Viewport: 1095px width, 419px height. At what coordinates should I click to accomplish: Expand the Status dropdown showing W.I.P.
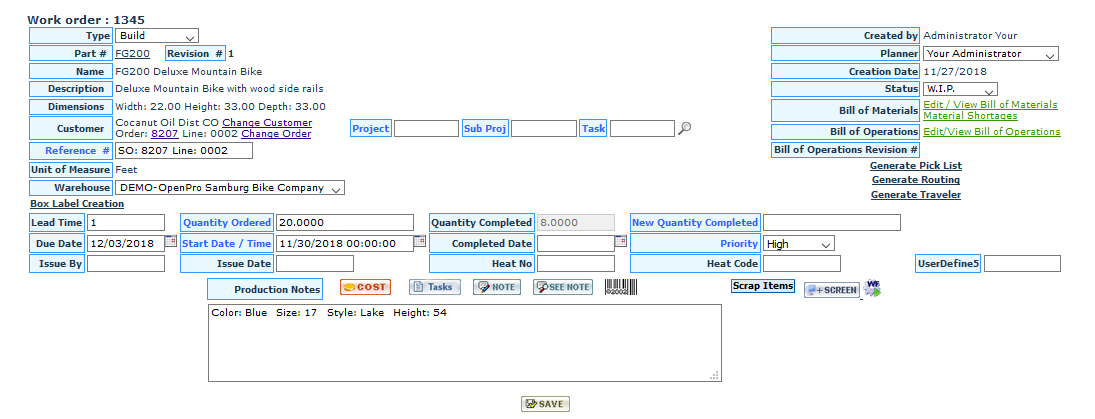pyautogui.click(x=960, y=90)
